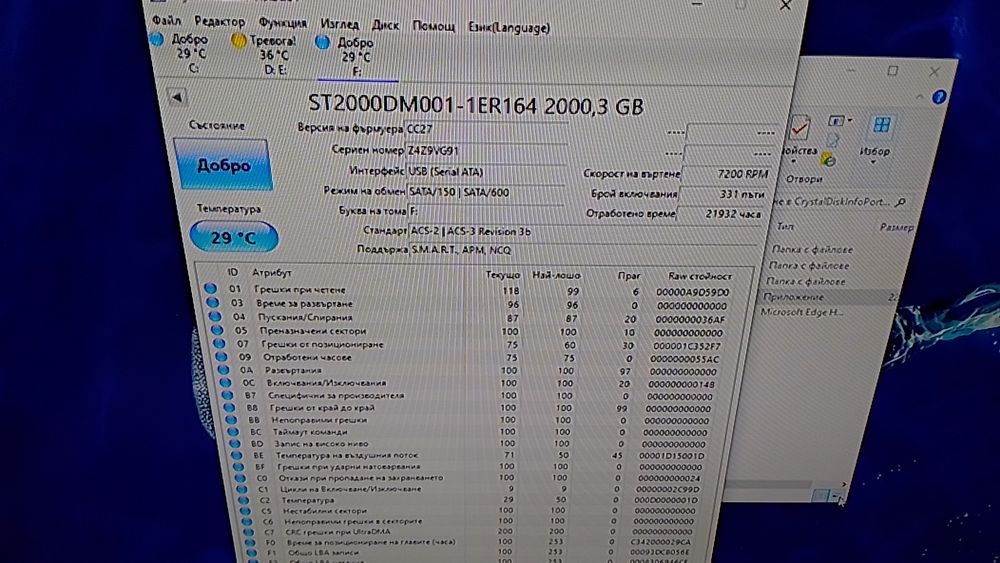Image resolution: width=1000 pixels, height=563 pixels.
Task: Open the Функция menu
Action: point(283,23)
